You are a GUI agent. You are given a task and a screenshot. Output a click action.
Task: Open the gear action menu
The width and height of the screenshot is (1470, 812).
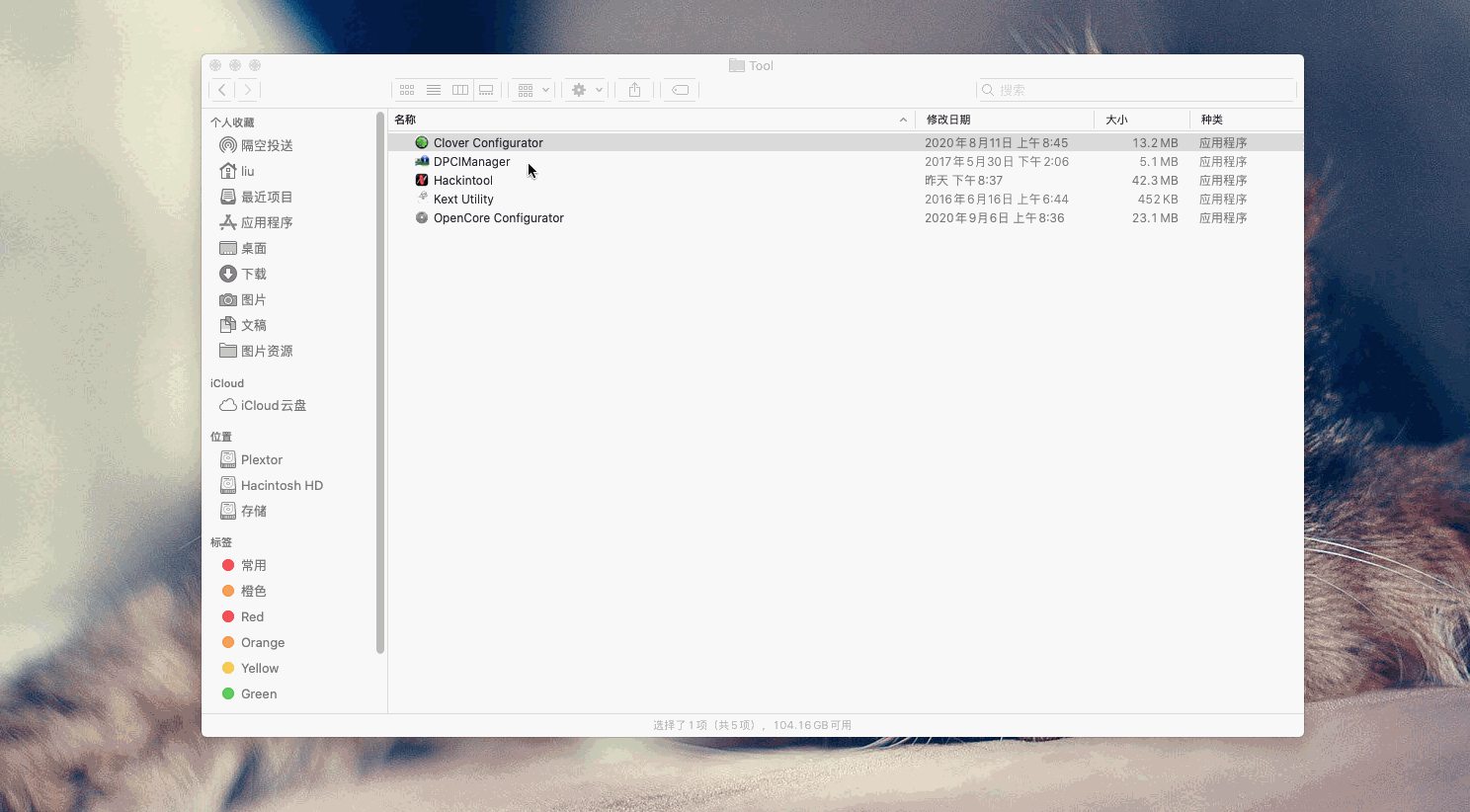click(586, 90)
